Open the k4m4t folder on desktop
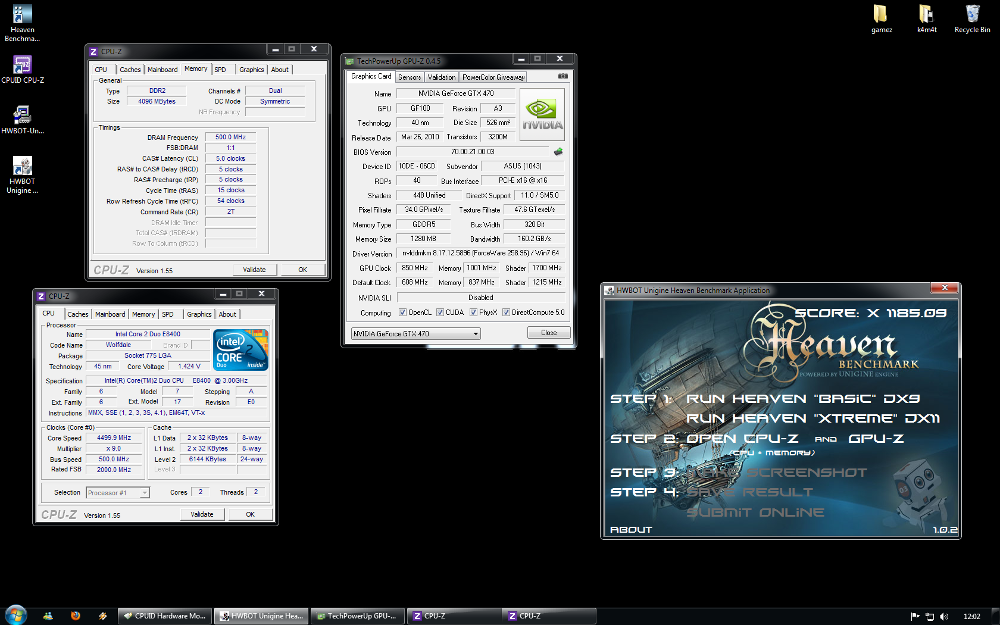The height and width of the screenshot is (625, 1000). click(926, 18)
